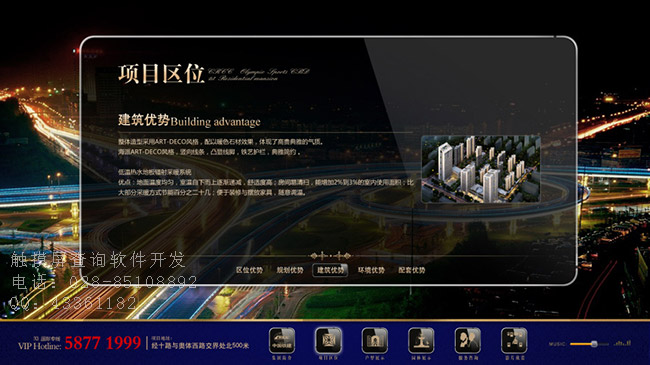This screenshot has height=365, width=650.
Task: Click the music equalizer bars icon
Action: (x=623, y=343)
